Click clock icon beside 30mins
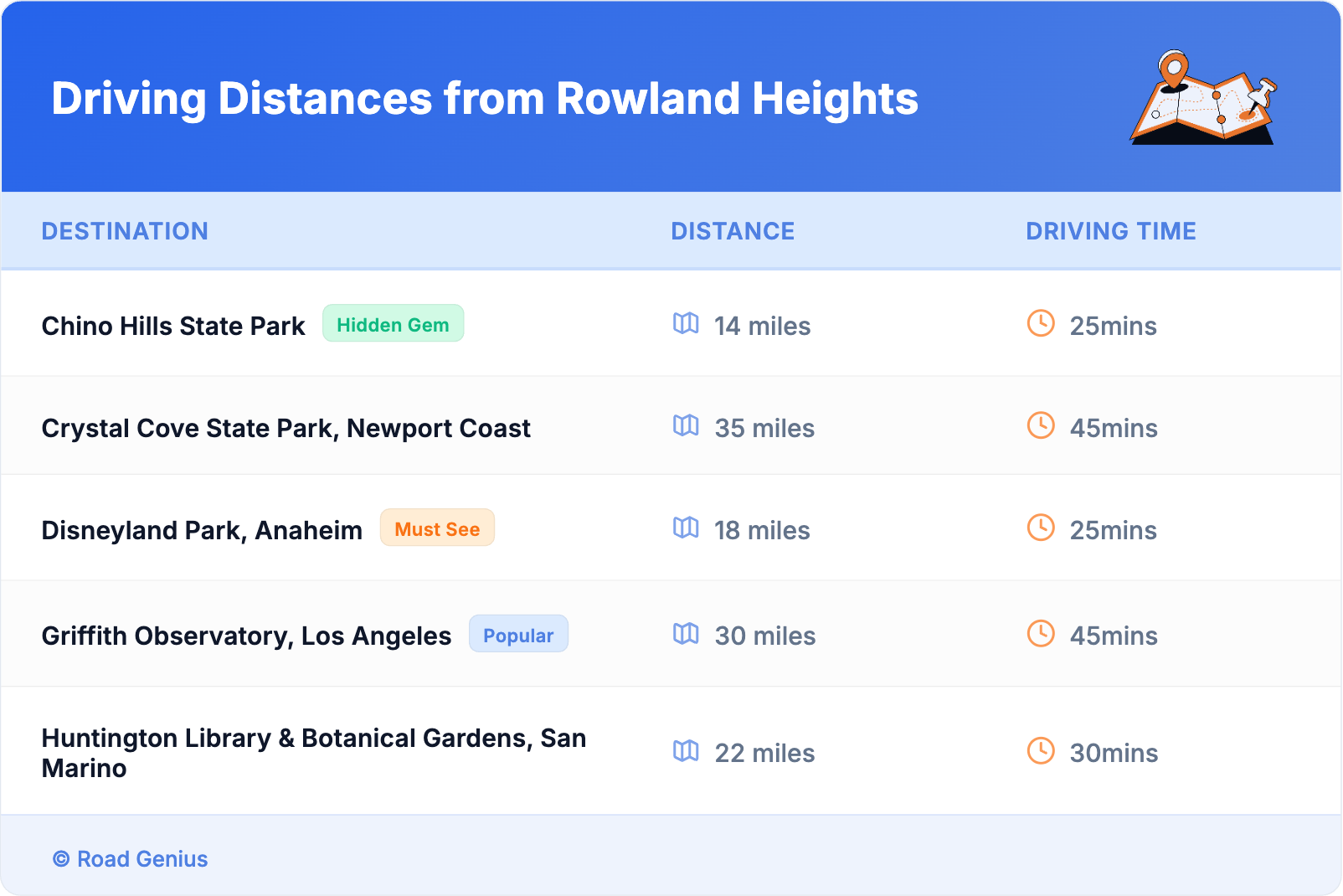The width and height of the screenshot is (1343, 896). 1041,751
